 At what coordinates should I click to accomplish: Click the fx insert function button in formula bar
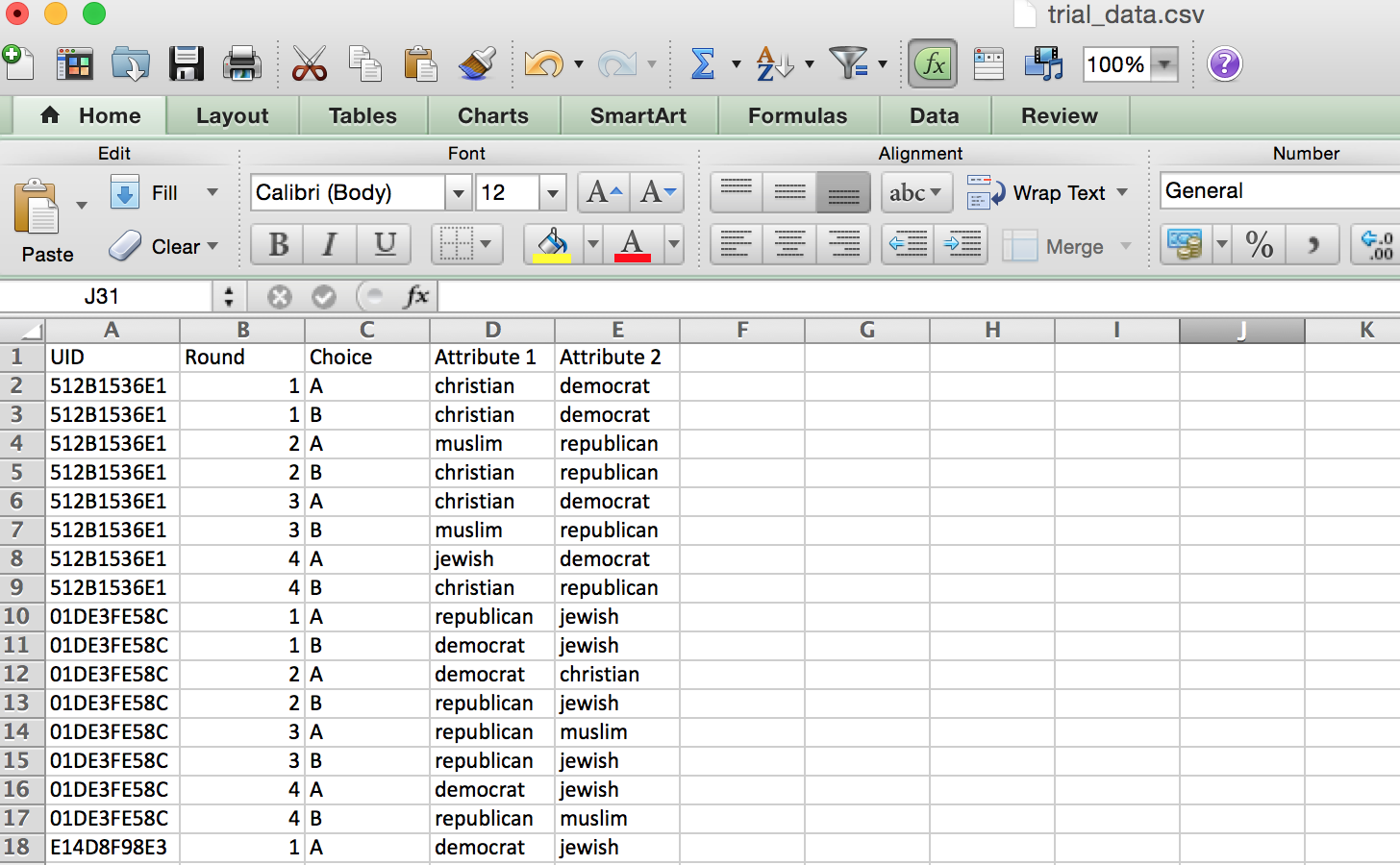tap(416, 296)
